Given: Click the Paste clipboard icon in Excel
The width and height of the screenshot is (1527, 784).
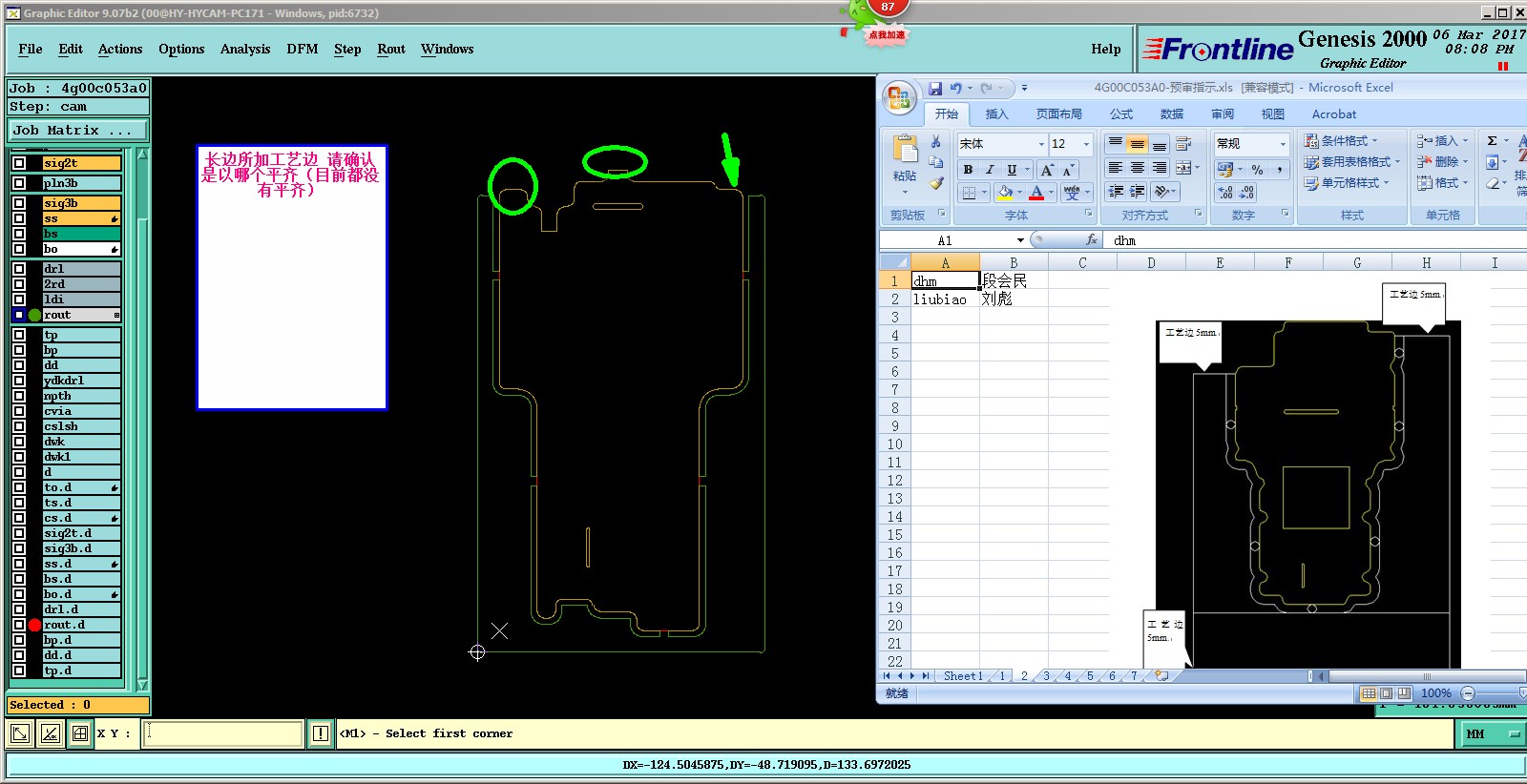Looking at the screenshot, I should point(905,151).
